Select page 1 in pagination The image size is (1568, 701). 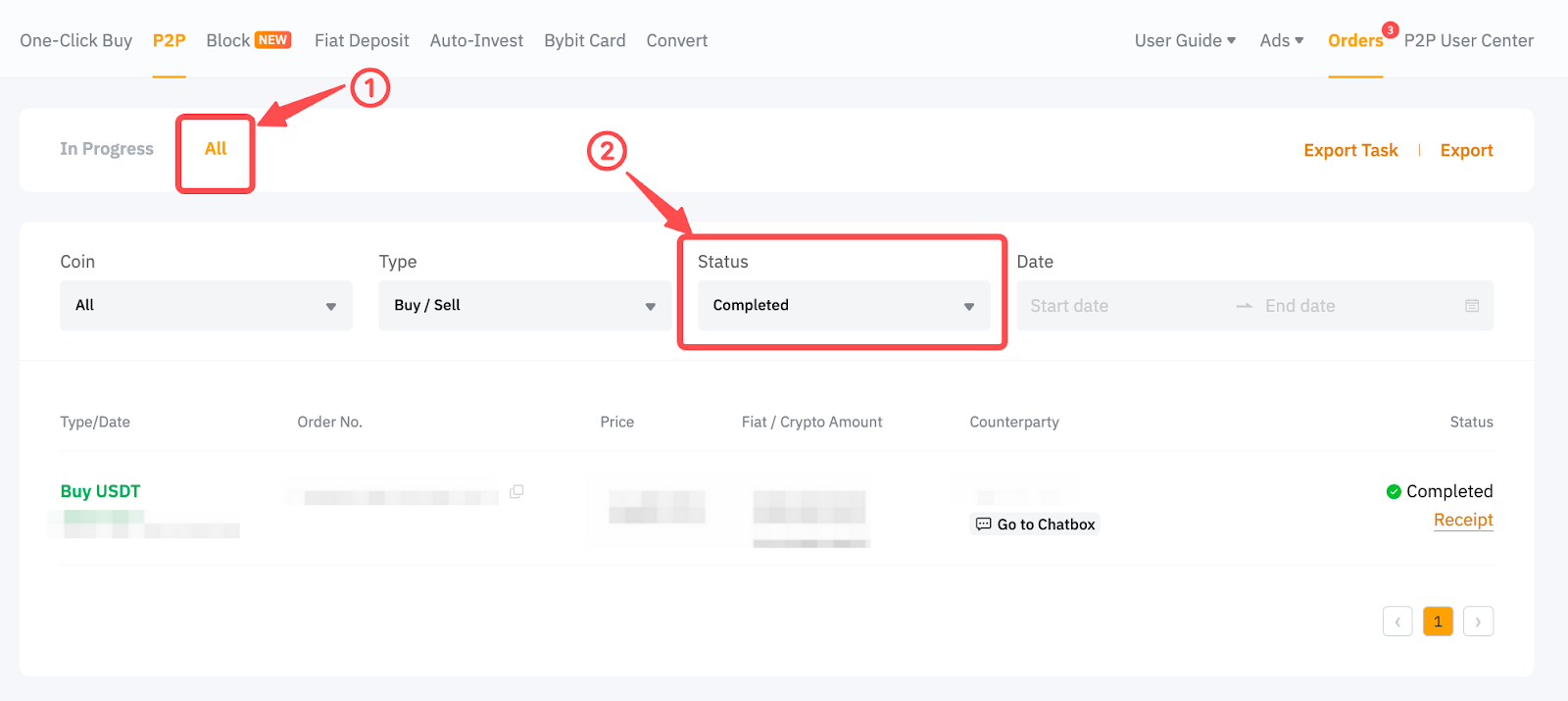1438,622
